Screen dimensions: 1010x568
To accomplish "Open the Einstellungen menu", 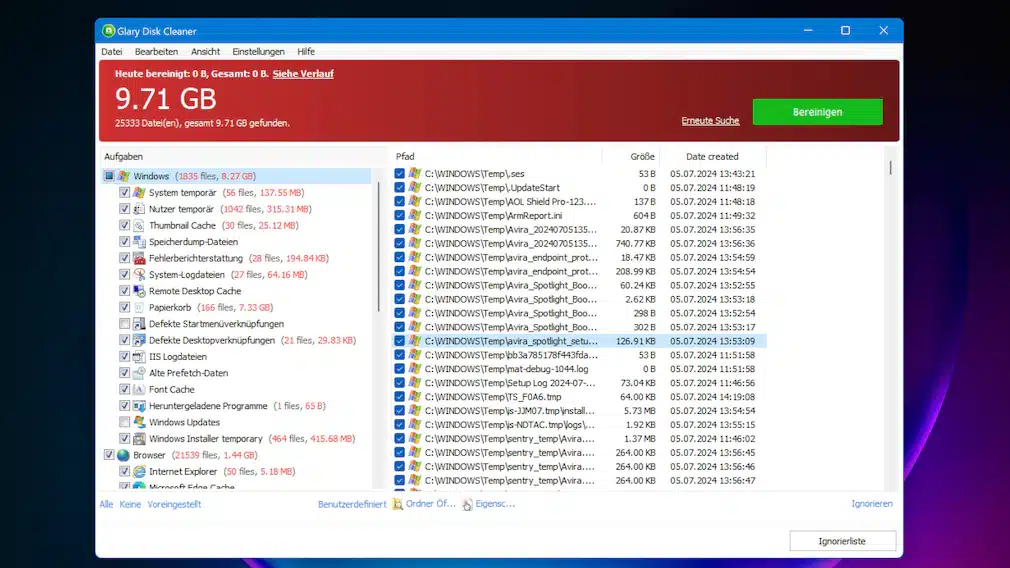I will [x=258, y=52].
